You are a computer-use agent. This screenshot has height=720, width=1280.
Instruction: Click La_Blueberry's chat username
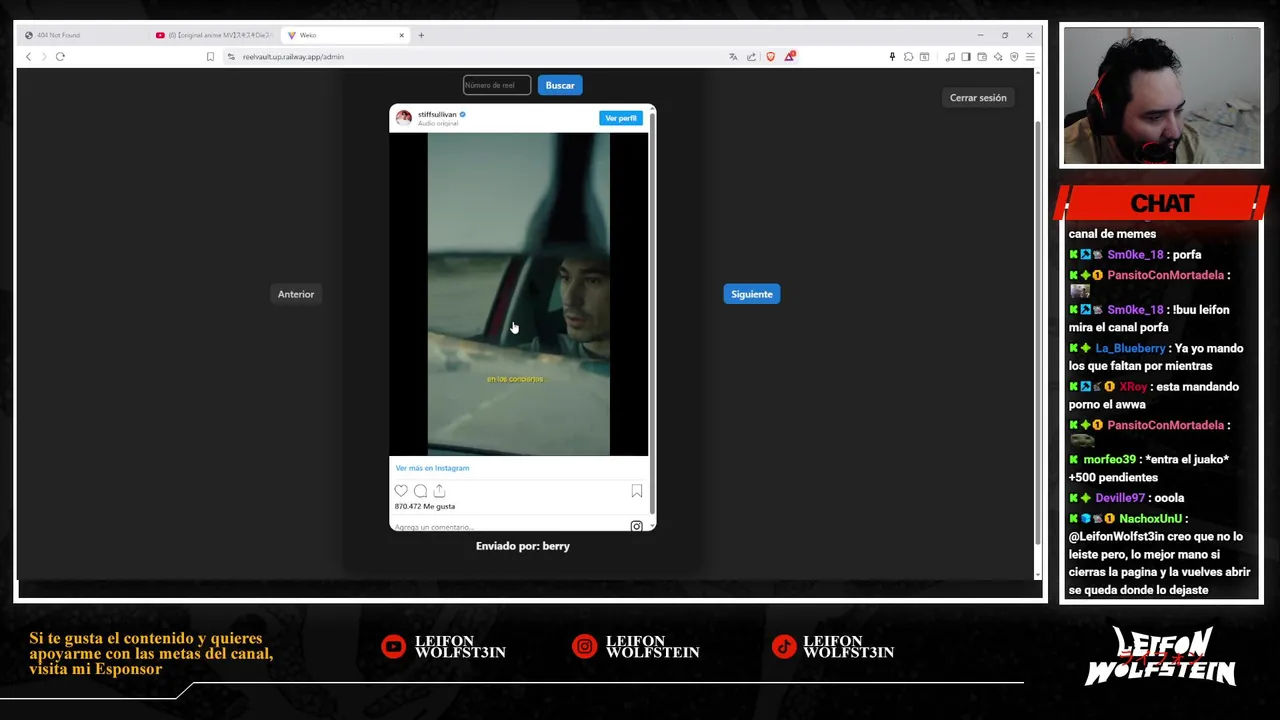[1130, 349]
